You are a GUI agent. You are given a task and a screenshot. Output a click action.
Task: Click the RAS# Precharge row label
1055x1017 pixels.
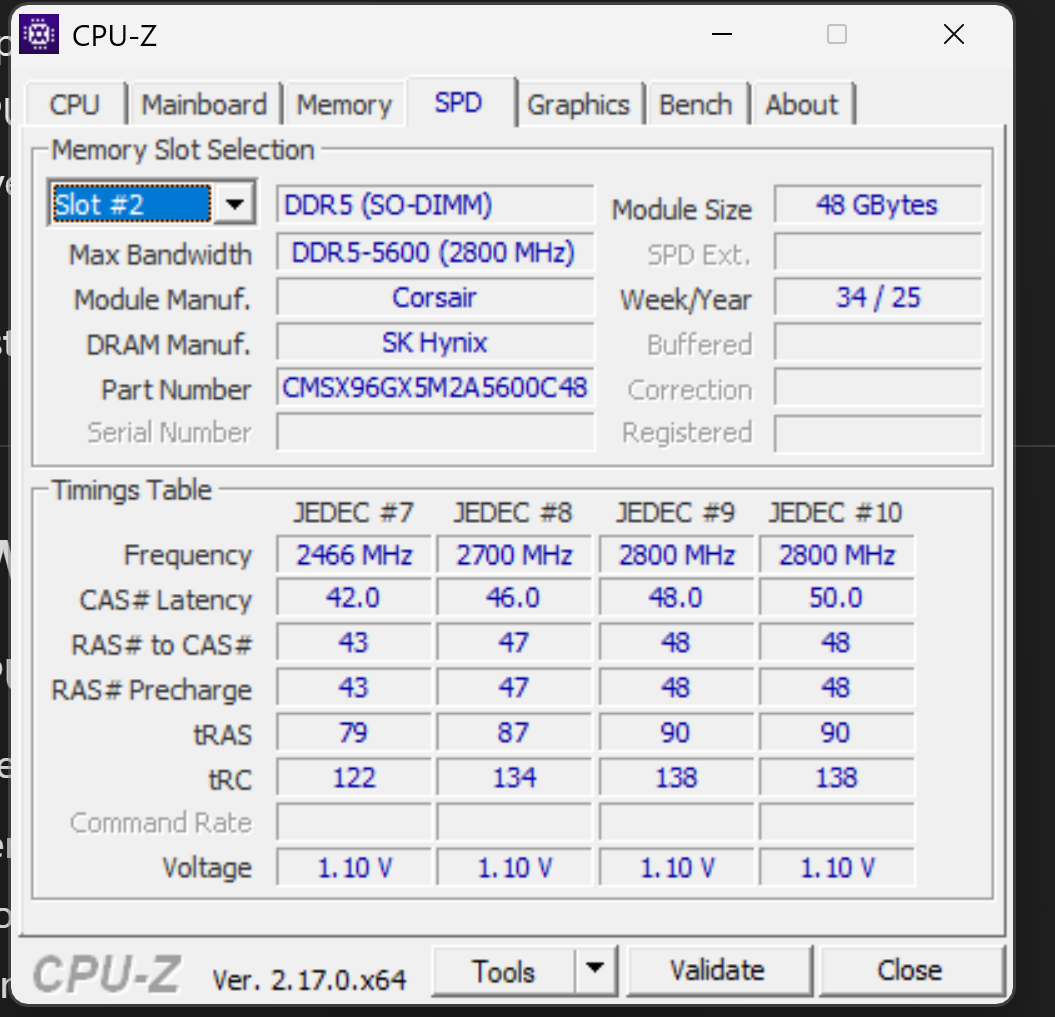coord(151,690)
